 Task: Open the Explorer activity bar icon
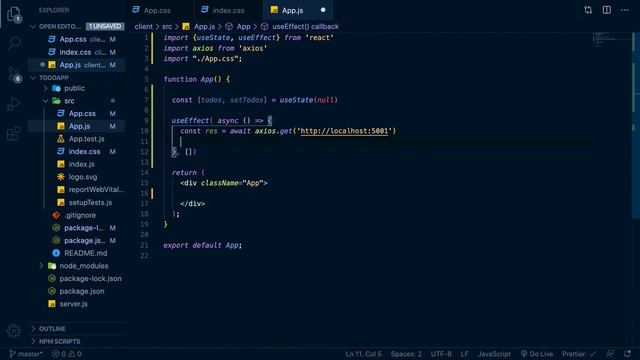(x=14, y=13)
